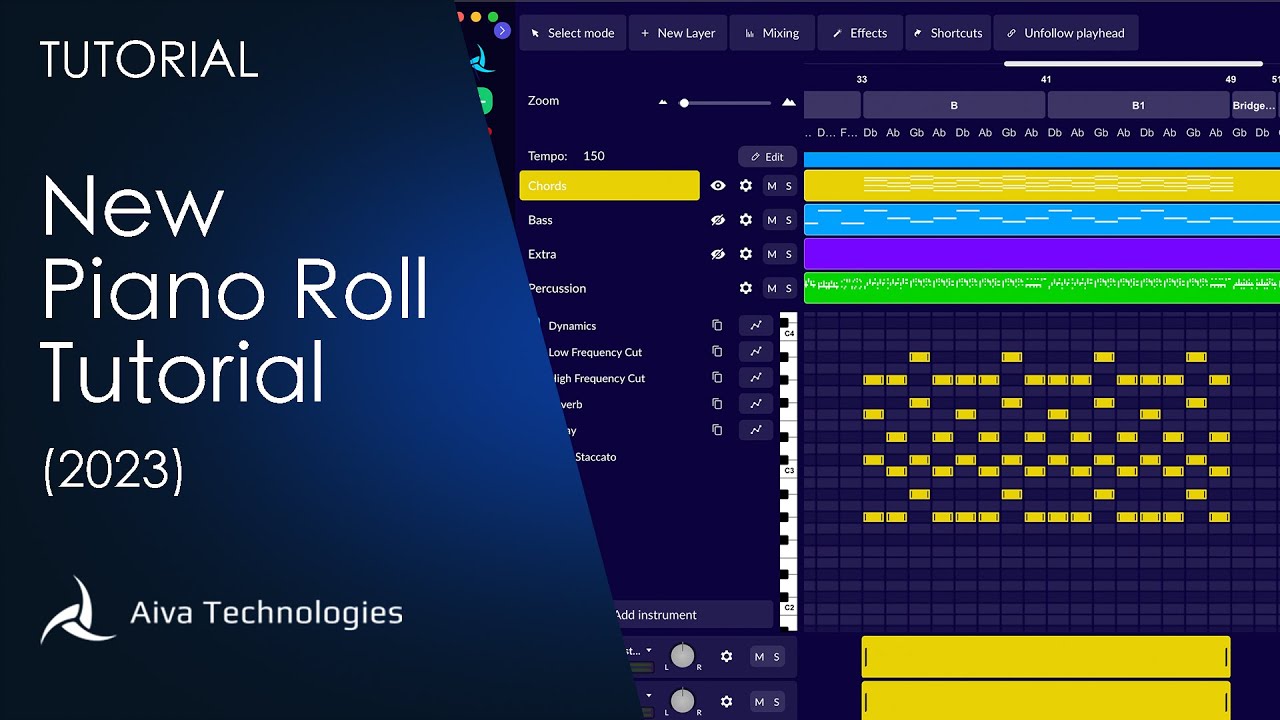Copy the Reverb automation

pos(717,404)
